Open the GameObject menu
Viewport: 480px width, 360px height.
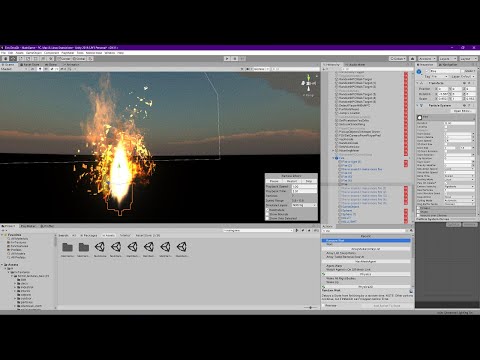pos(34,53)
